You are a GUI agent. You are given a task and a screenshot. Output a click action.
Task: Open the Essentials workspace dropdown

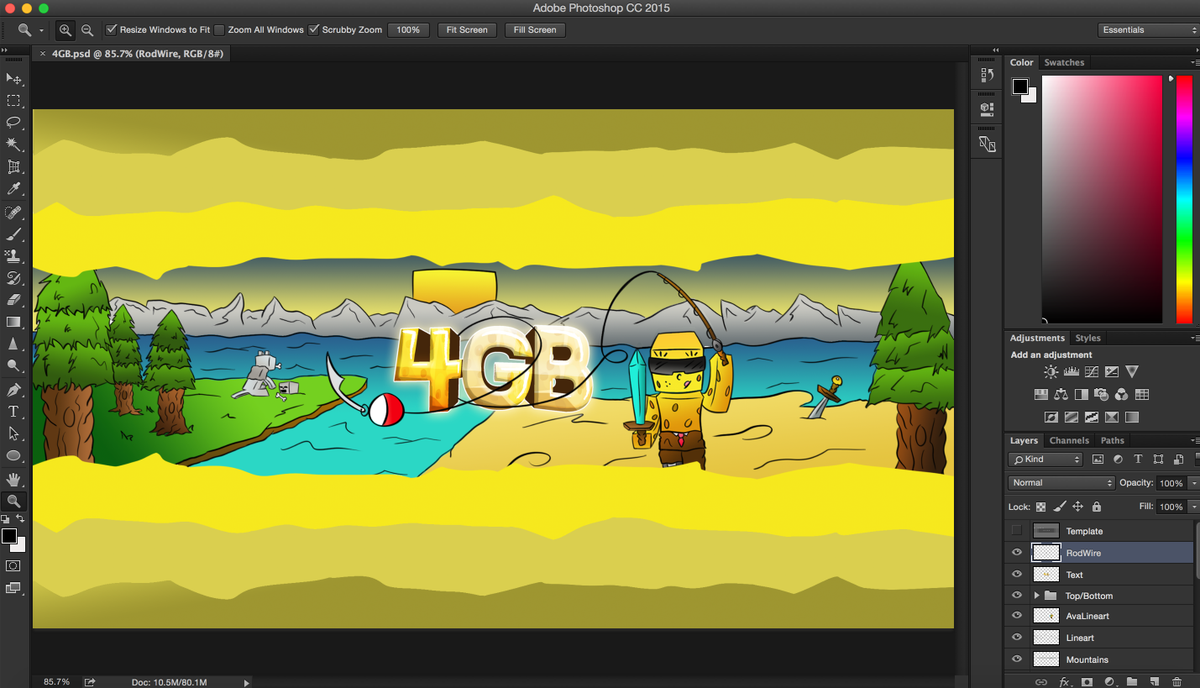click(1147, 30)
